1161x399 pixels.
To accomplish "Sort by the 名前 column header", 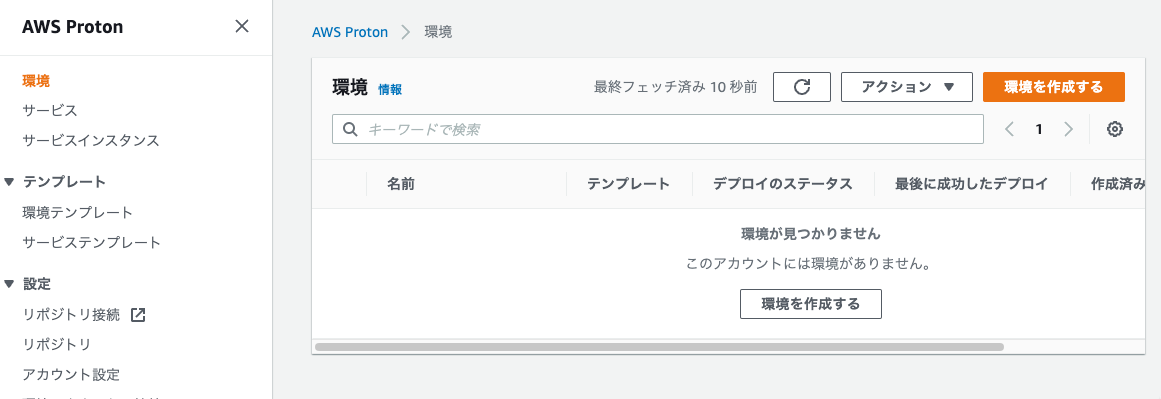I will click(401, 184).
